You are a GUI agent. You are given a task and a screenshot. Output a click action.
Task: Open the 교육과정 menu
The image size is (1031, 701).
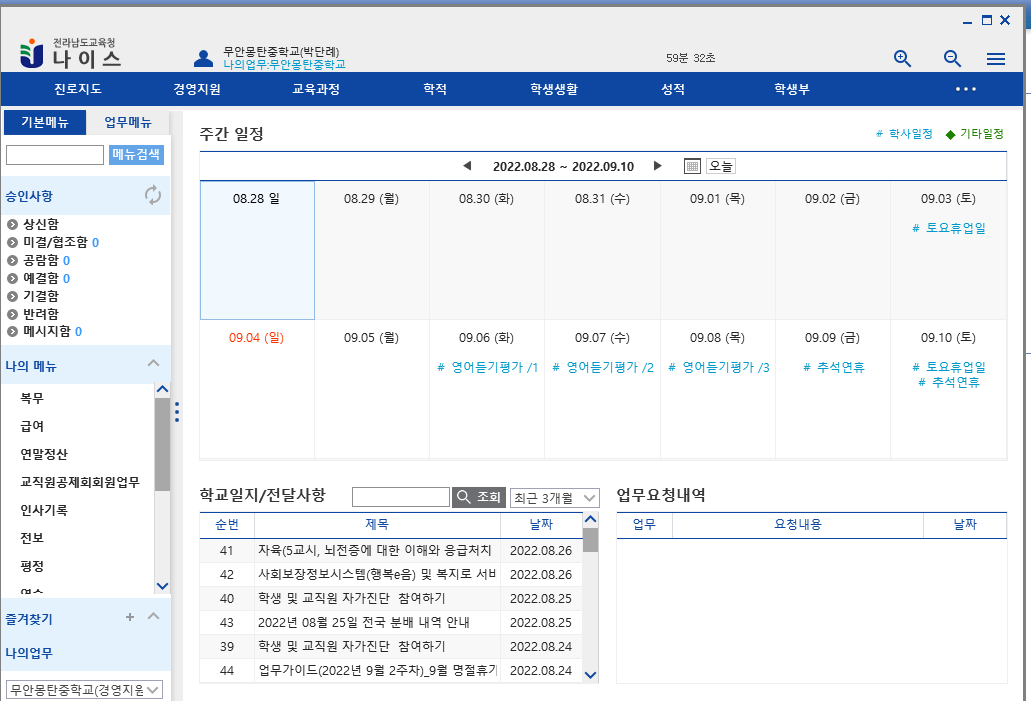(x=316, y=89)
